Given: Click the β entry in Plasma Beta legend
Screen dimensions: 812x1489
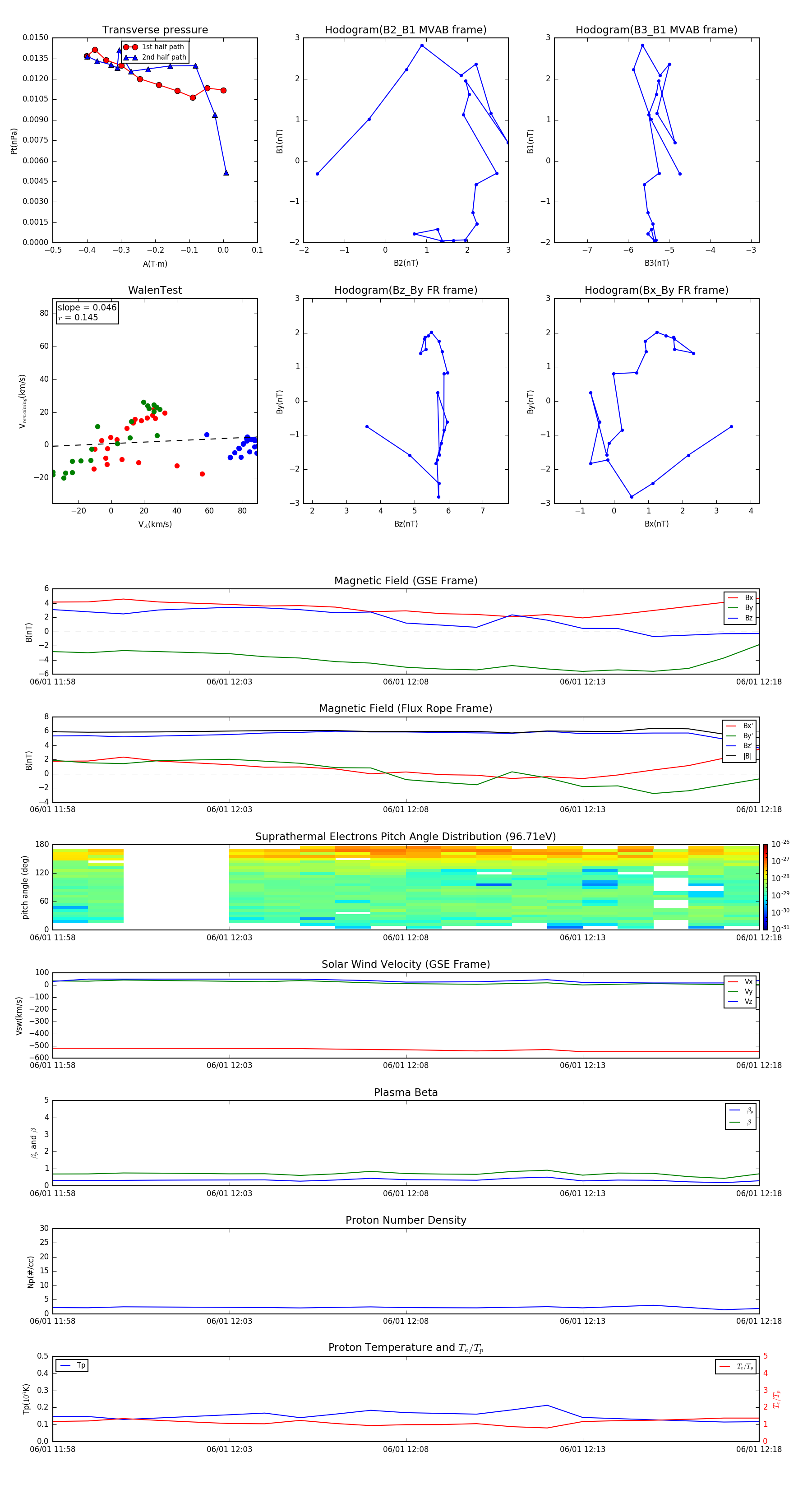Looking at the screenshot, I should pyautogui.click(x=749, y=1123).
